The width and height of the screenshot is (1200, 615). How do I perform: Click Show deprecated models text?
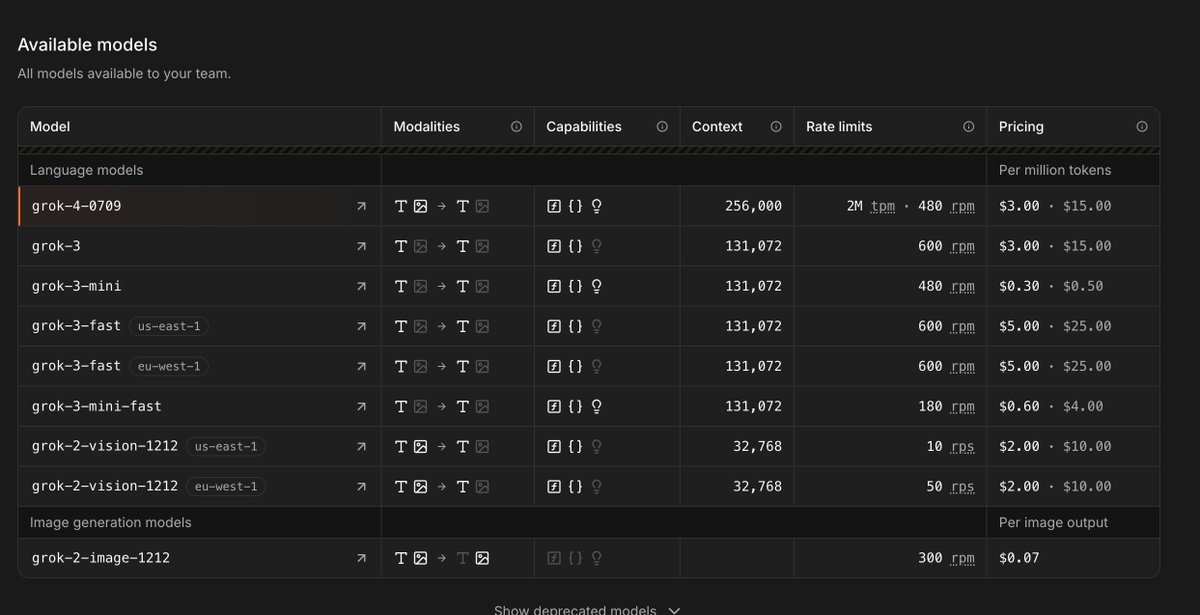coord(575,610)
